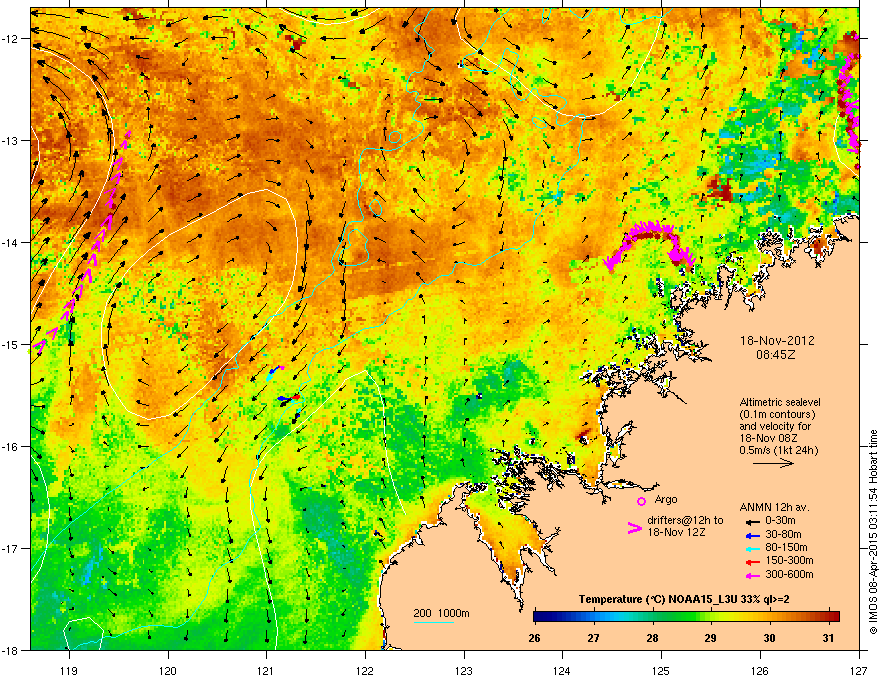Click the longitude axis label 122
The height and width of the screenshot is (680, 880).
[x=365, y=670]
